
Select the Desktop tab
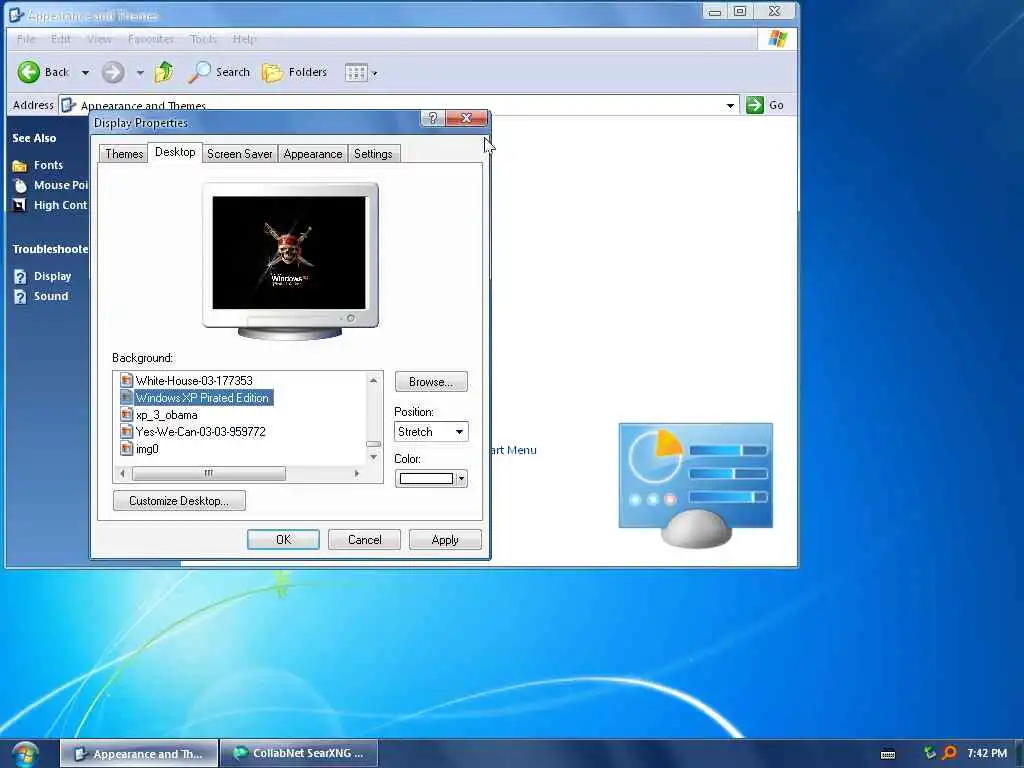[x=175, y=152]
